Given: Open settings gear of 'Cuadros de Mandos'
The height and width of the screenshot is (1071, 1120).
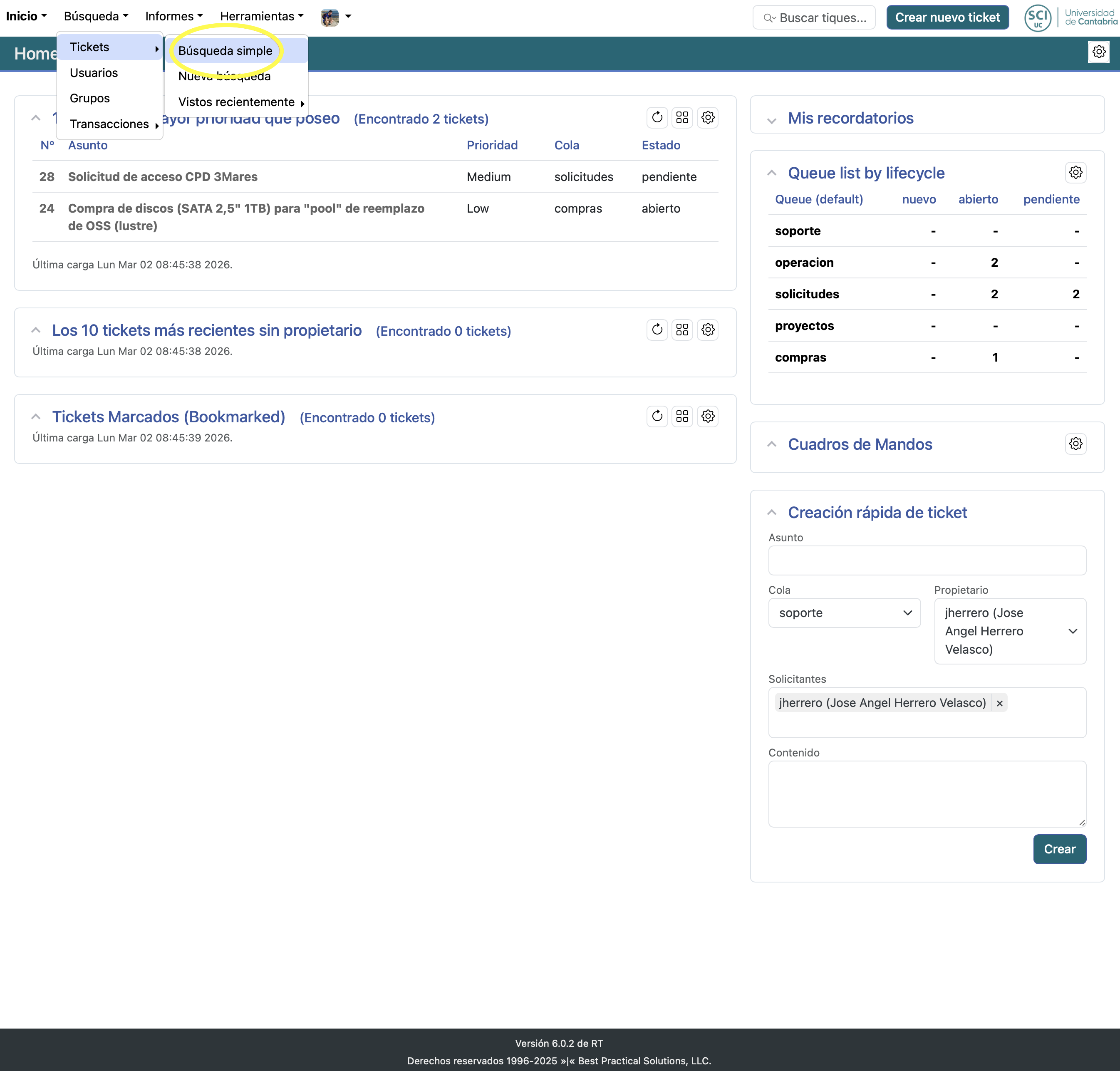Looking at the screenshot, I should point(1075,443).
